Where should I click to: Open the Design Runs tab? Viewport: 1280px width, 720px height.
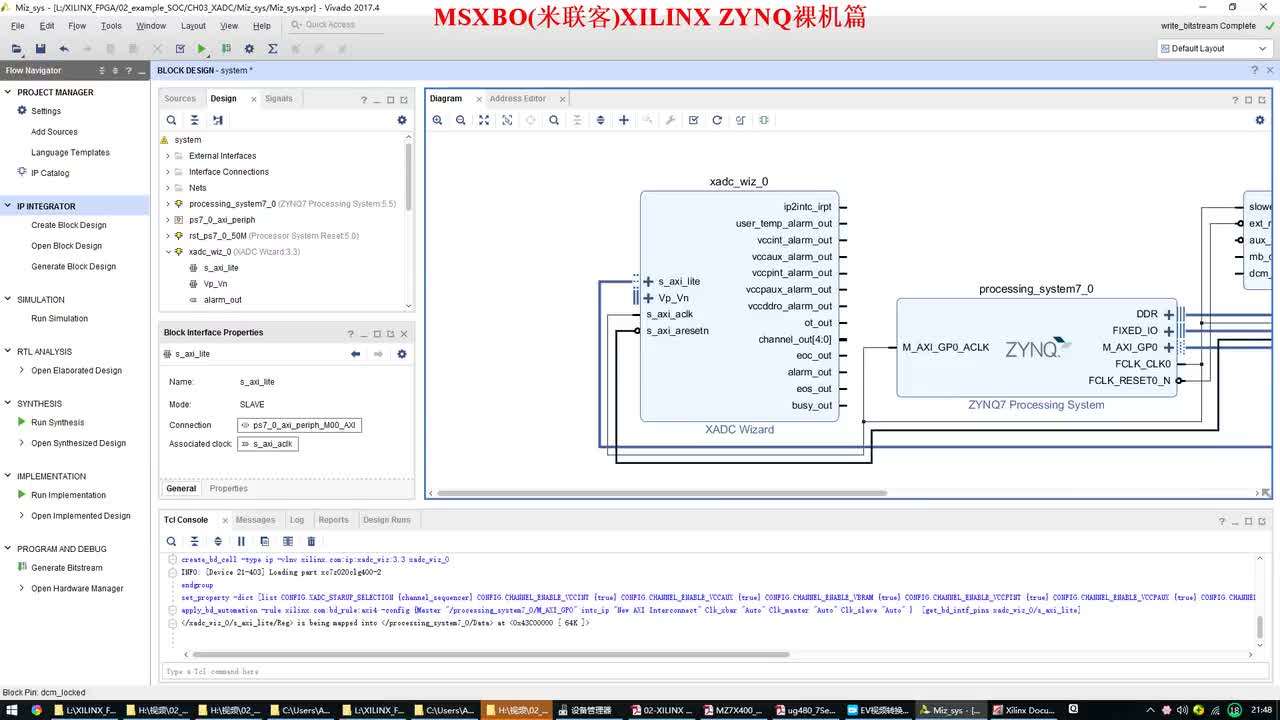pyautogui.click(x=387, y=520)
